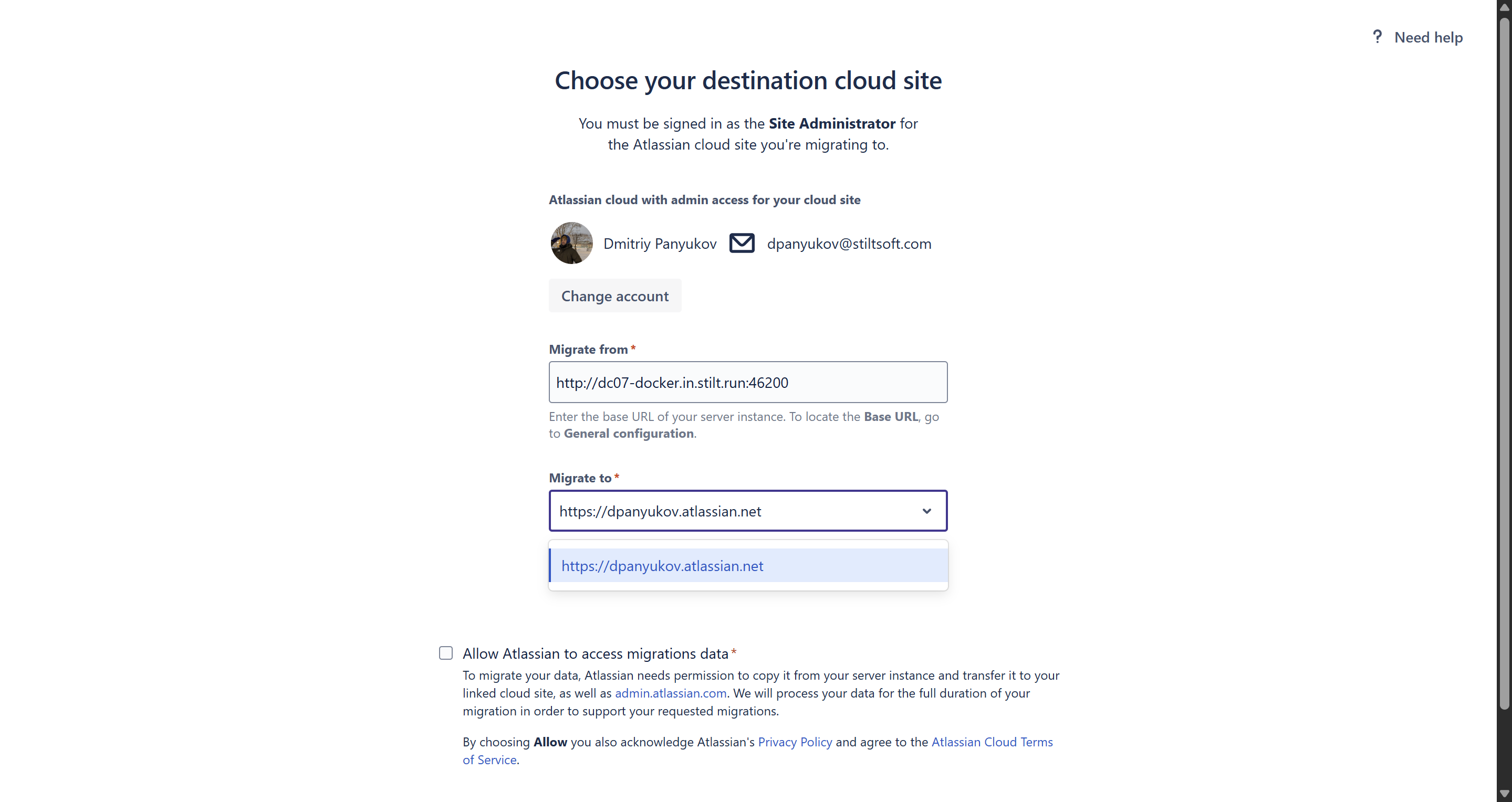Screen dimensions: 1512x802
Task: Click the dpanyukov@stiltsoft.com email address
Action: point(849,244)
